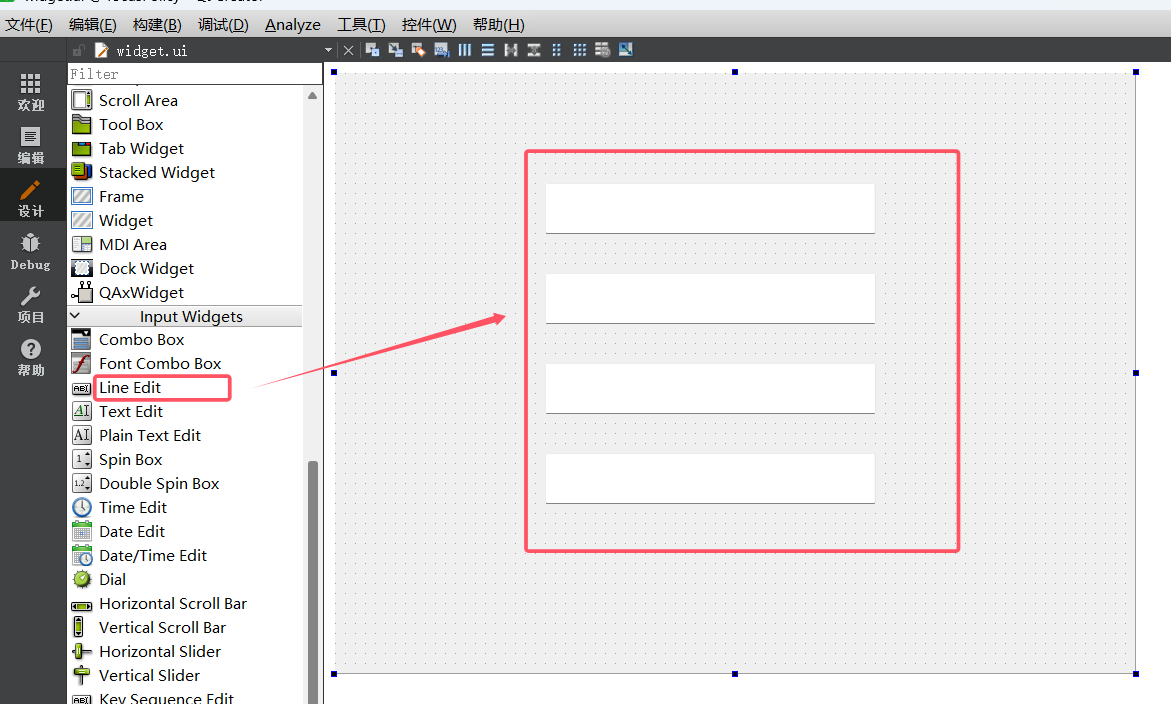Image resolution: width=1171 pixels, height=704 pixels.
Task: Select the Edit Signals/Slots mode icon
Action: pyautogui.click(x=396, y=50)
